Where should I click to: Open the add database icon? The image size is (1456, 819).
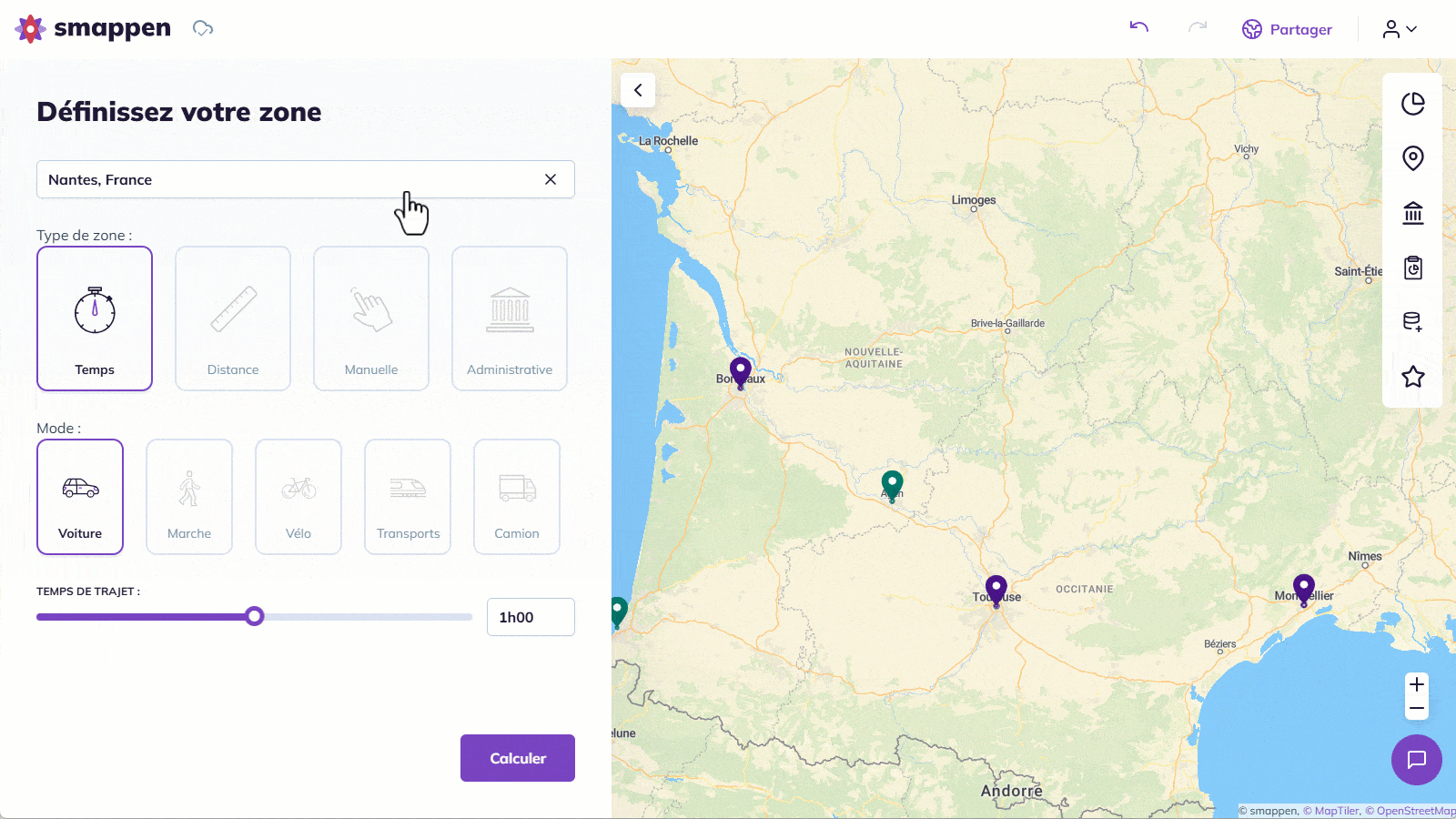coord(1412,322)
